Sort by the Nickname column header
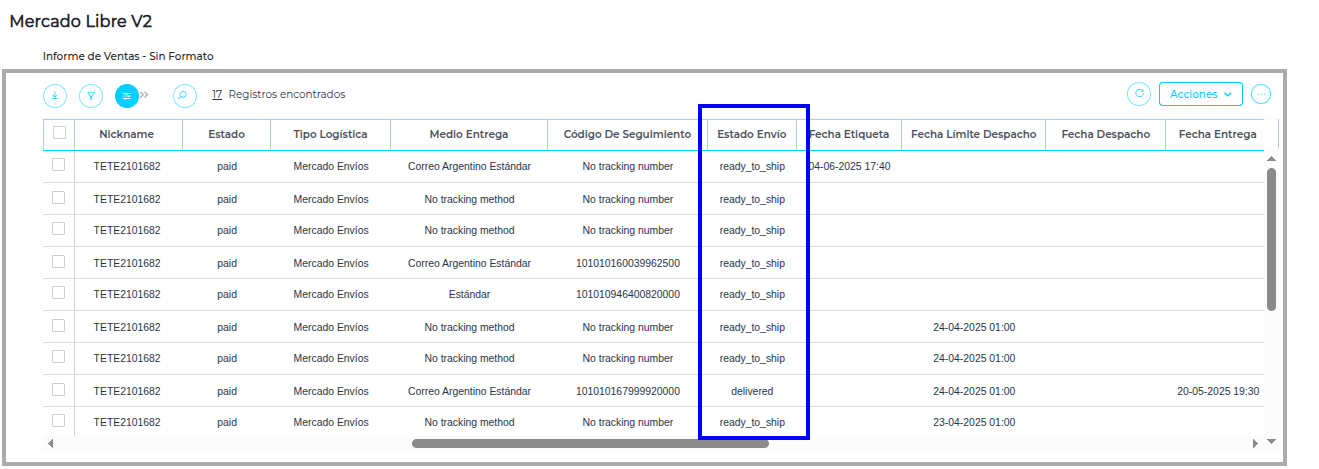 (x=127, y=134)
